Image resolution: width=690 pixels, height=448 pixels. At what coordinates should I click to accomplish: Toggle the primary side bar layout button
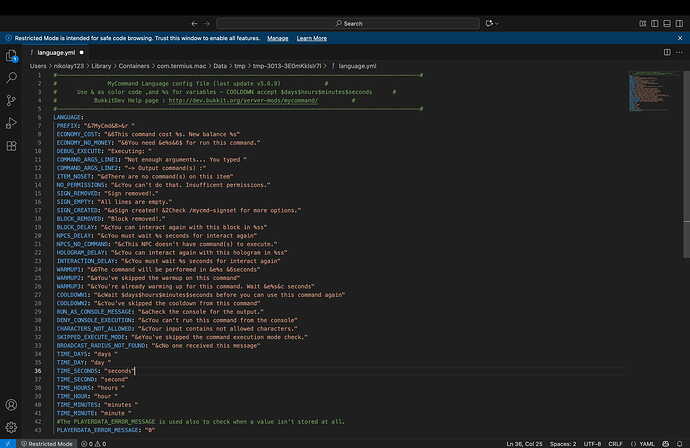pyautogui.click(x=655, y=23)
